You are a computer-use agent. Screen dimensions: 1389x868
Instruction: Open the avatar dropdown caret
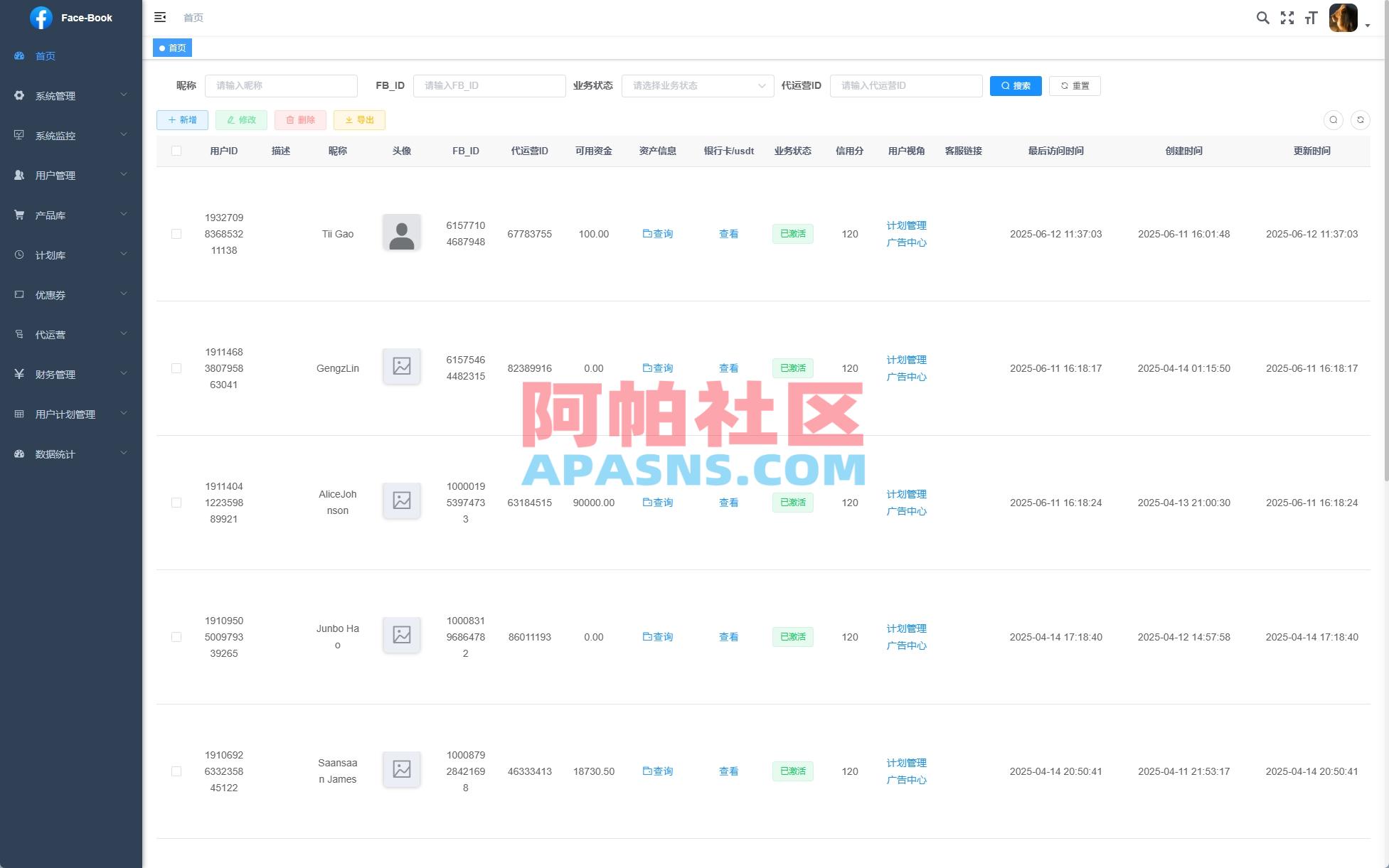[1368, 26]
